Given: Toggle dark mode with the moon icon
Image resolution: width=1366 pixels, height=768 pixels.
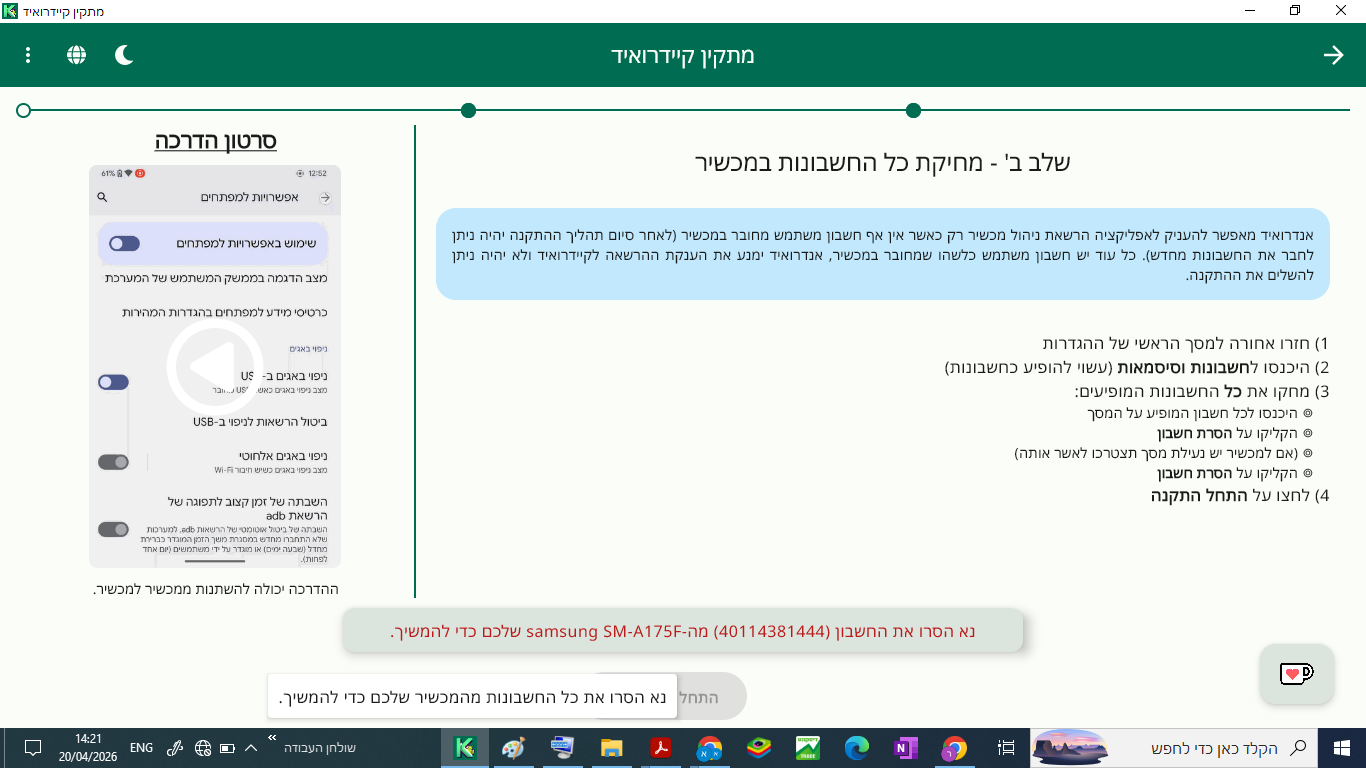Looking at the screenshot, I should point(124,55).
